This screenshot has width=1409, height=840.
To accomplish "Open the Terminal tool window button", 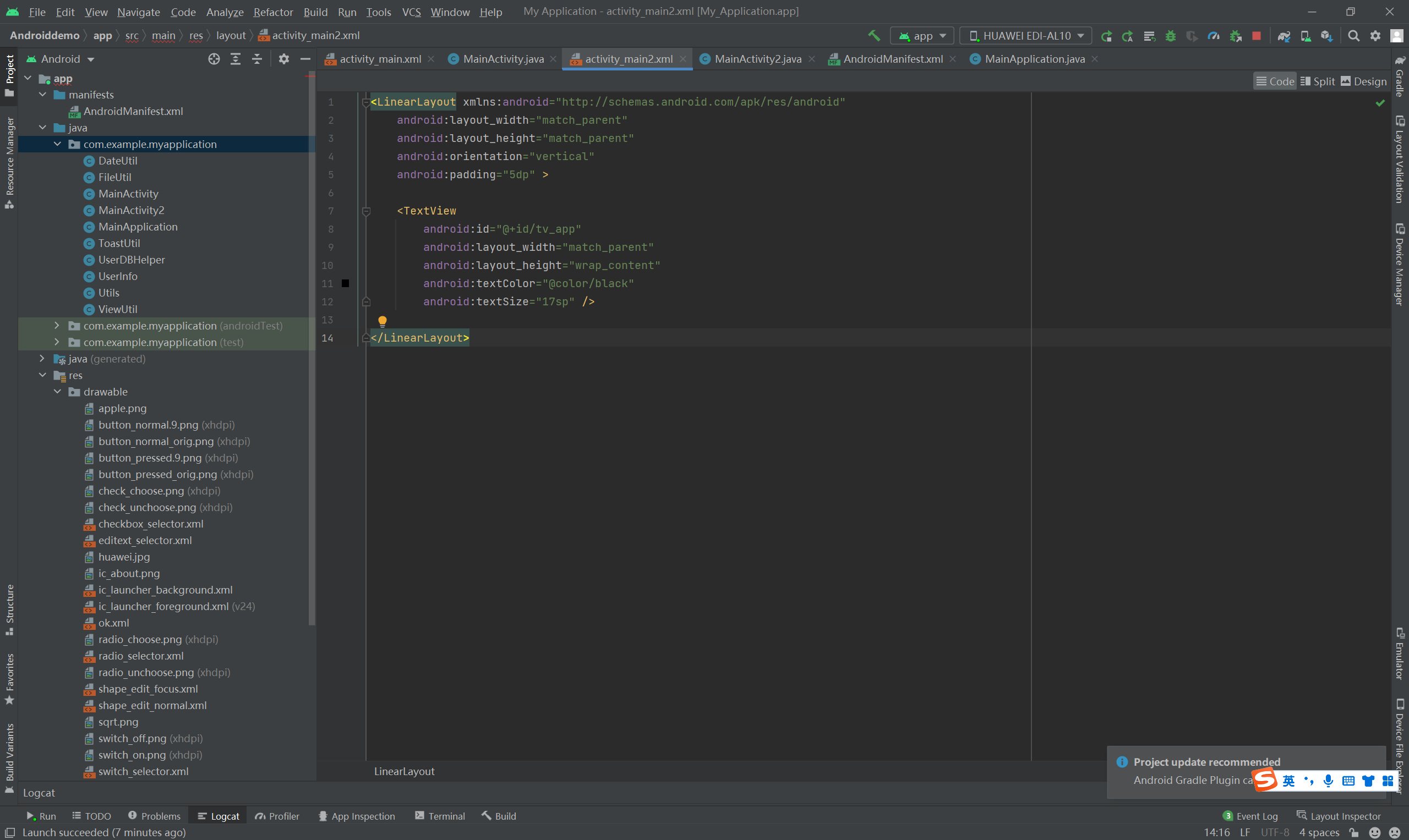I will pyautogui.click(x=440, y=816).
